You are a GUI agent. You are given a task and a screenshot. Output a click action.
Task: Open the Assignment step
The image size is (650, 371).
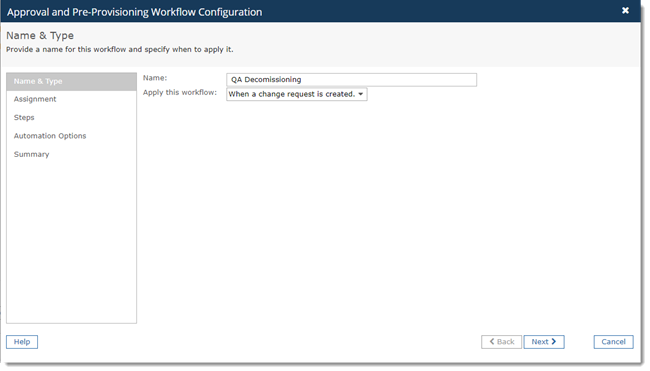click(x=35, y=99)
